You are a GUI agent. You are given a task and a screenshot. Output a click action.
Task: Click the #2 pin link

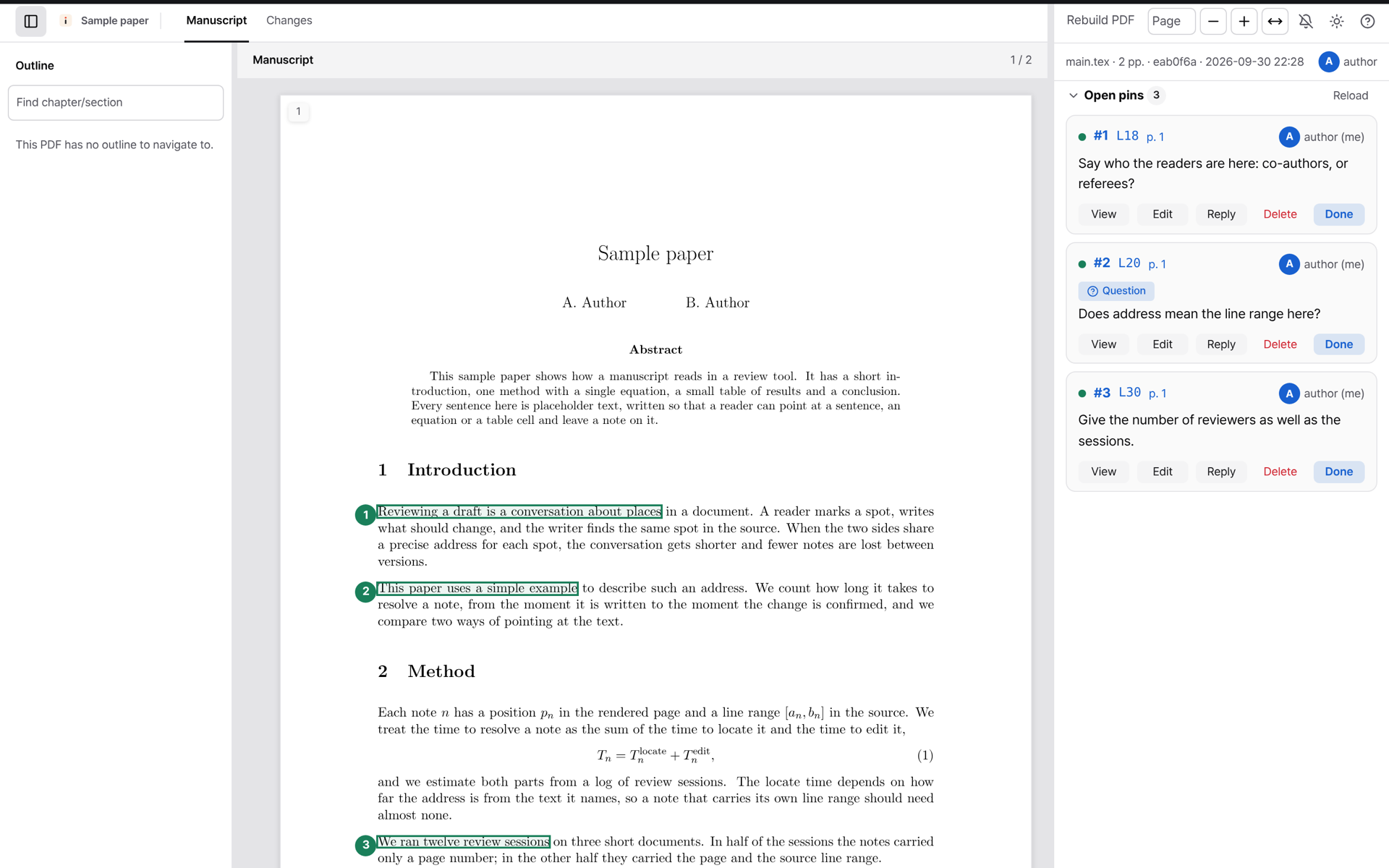(x=1101, y=263)
